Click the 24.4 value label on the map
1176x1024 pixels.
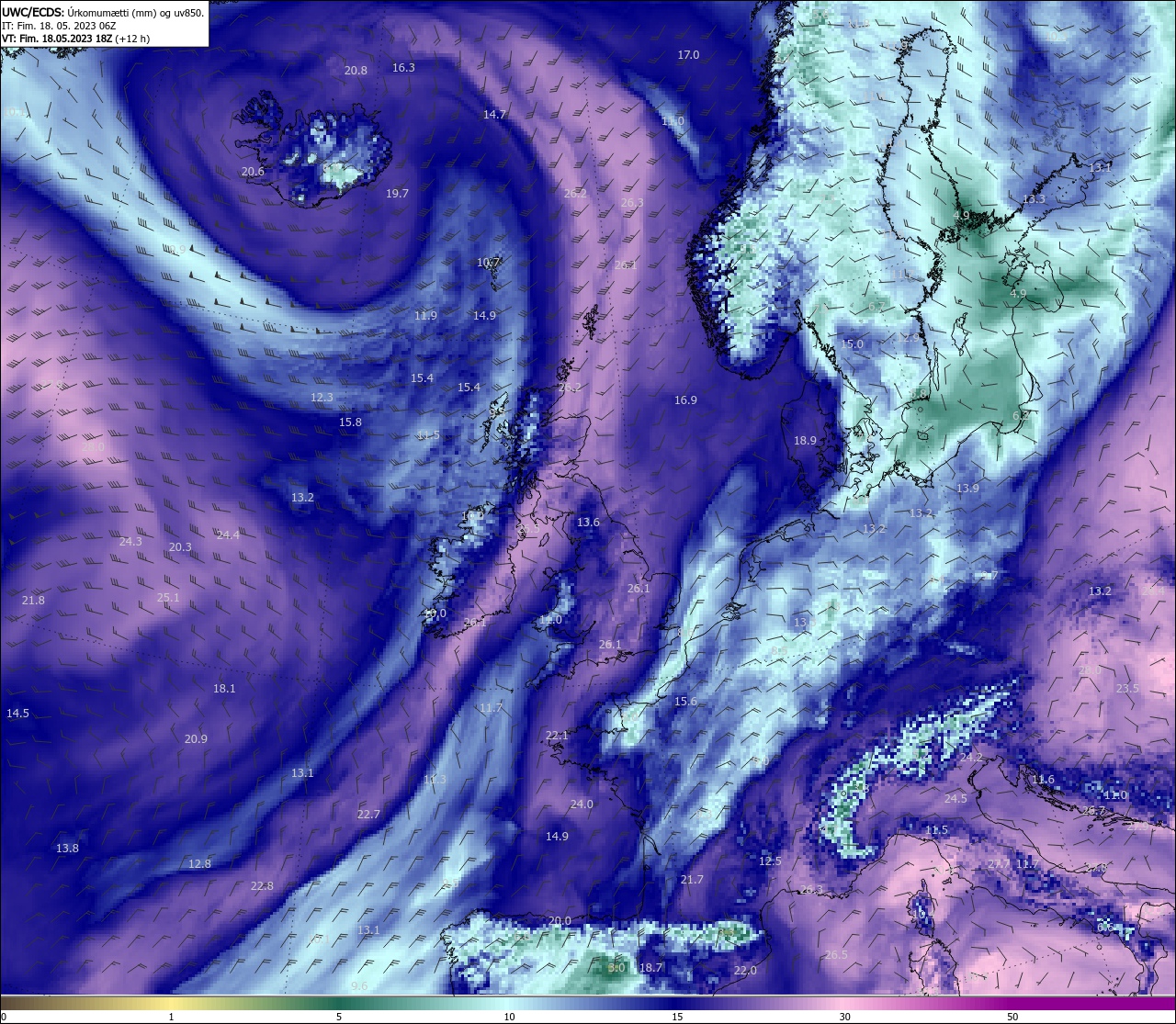[228, 535]
